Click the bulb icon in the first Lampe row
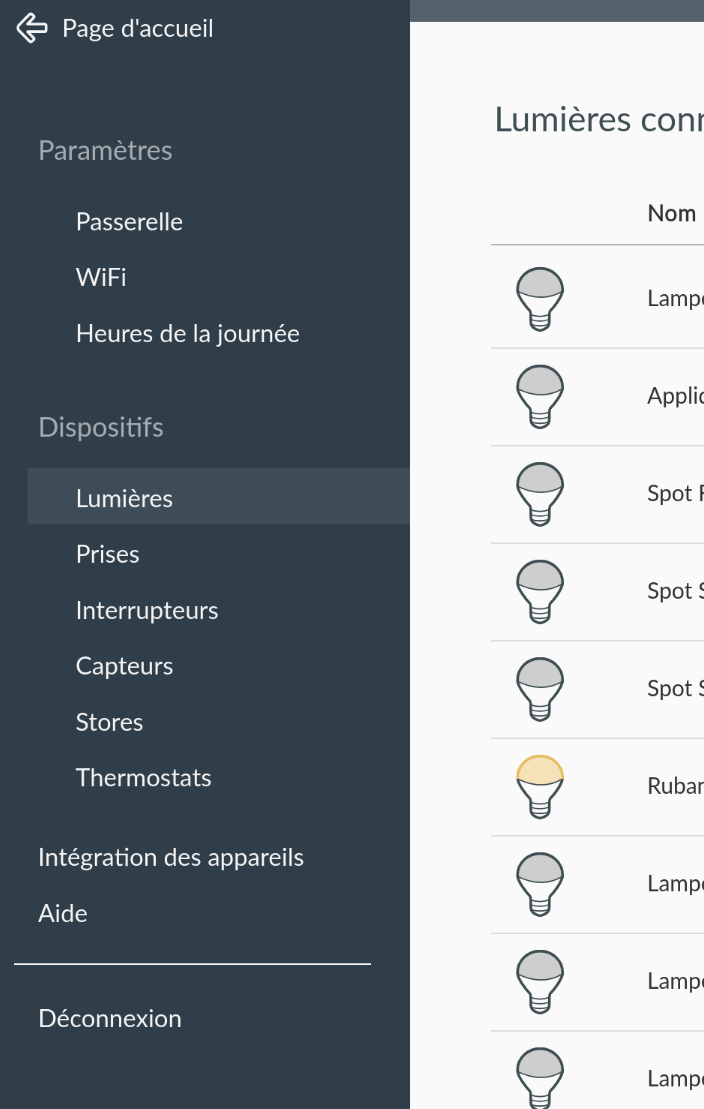Screen dimensions: 704x1109 [x=540, y=298]
